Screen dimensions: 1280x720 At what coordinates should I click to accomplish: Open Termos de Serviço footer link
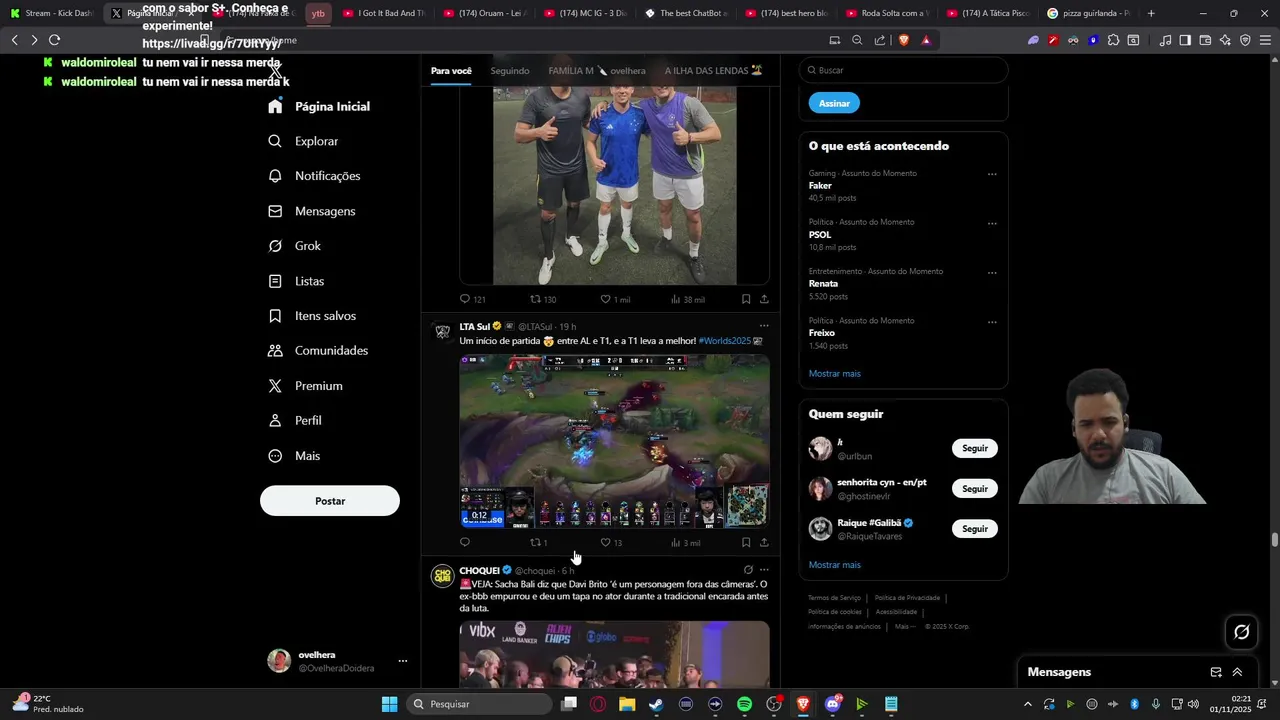[834, 598]
